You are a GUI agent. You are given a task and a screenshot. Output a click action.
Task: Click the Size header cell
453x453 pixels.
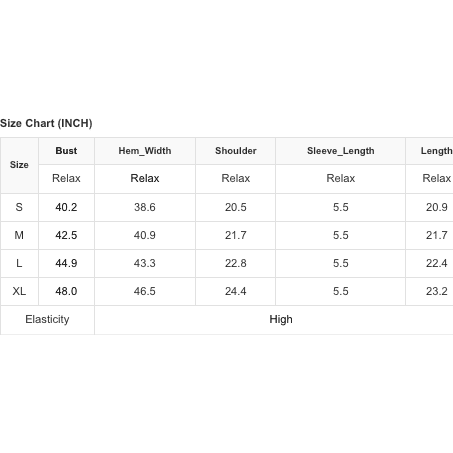click(x=19, y=165)
